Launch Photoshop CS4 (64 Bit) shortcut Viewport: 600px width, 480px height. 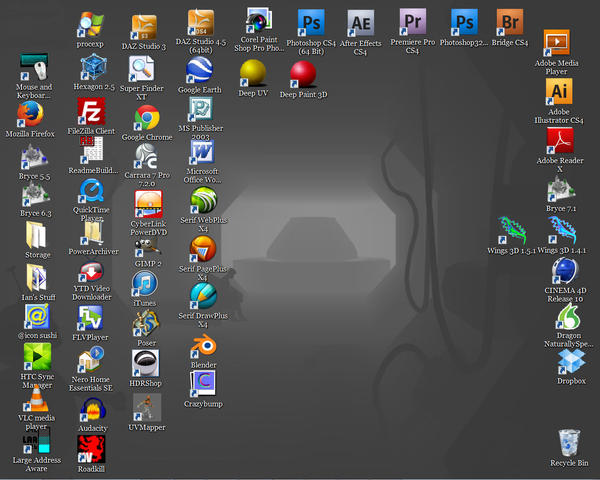tap(311, 23)
